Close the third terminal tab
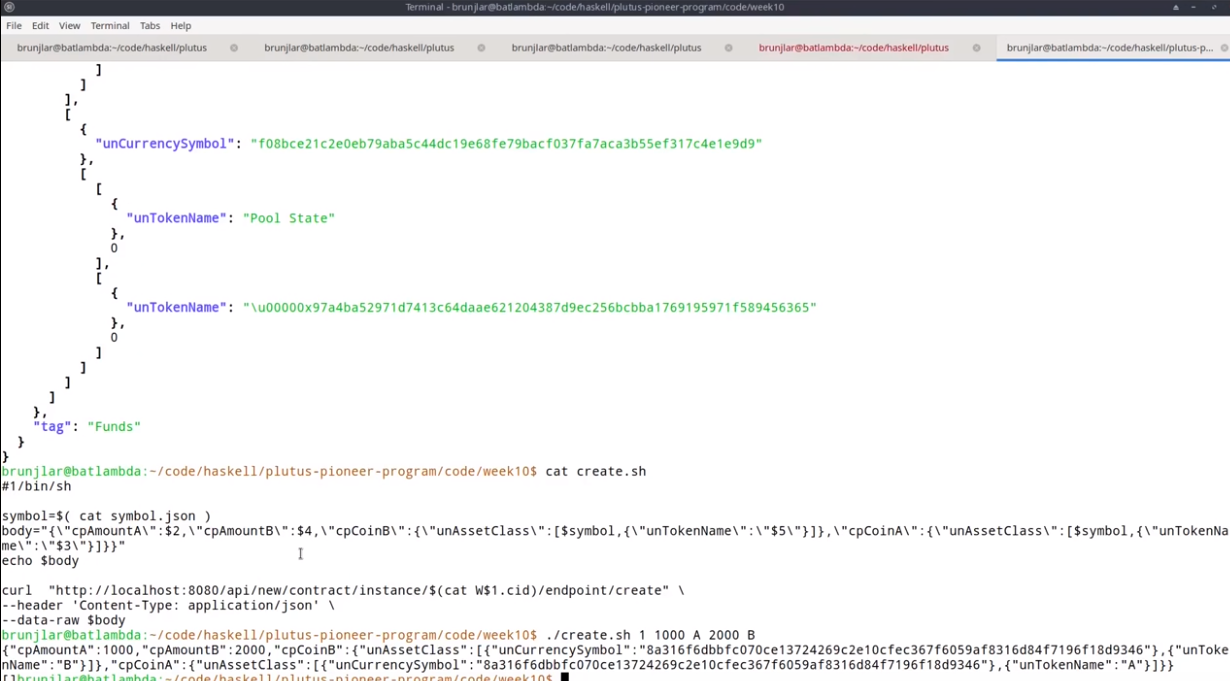 pos(728,48)
